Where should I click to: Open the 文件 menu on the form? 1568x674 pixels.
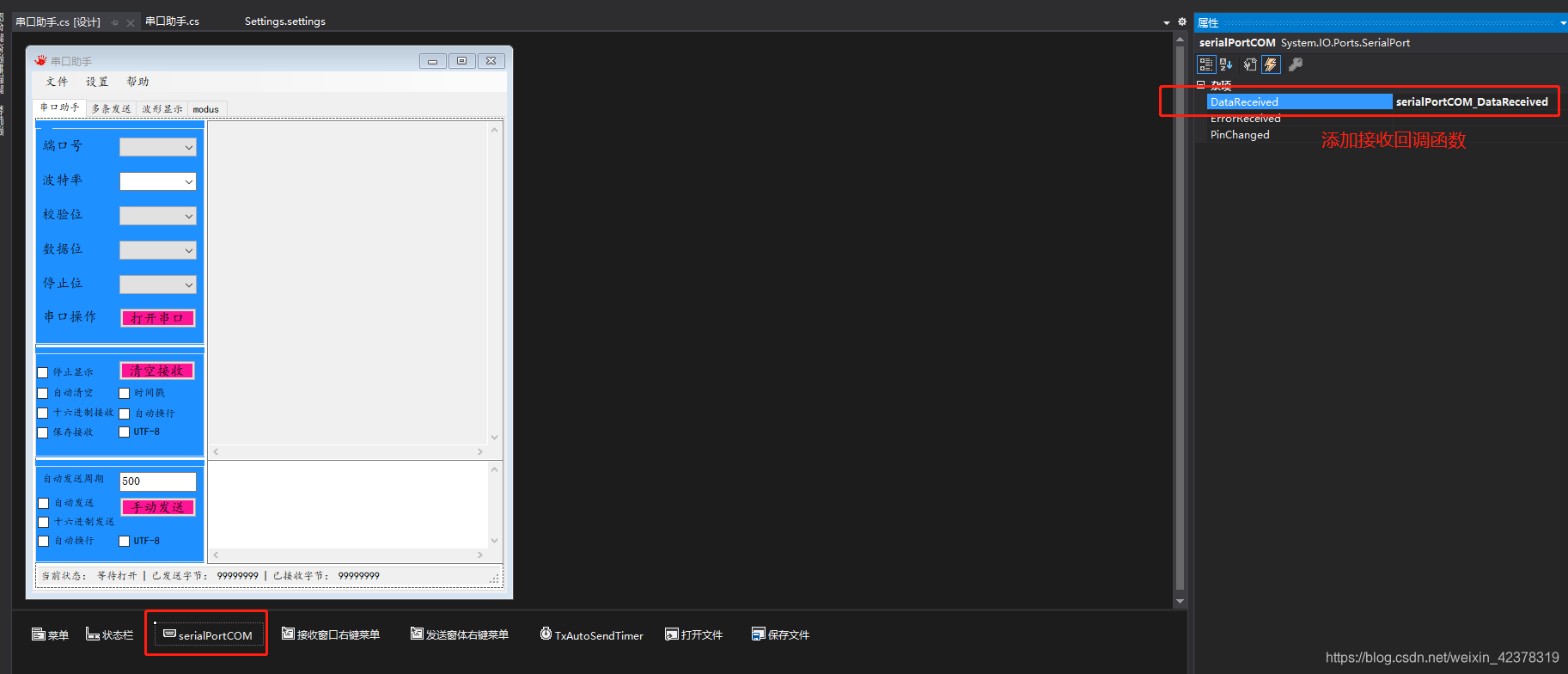pos(57,82)
